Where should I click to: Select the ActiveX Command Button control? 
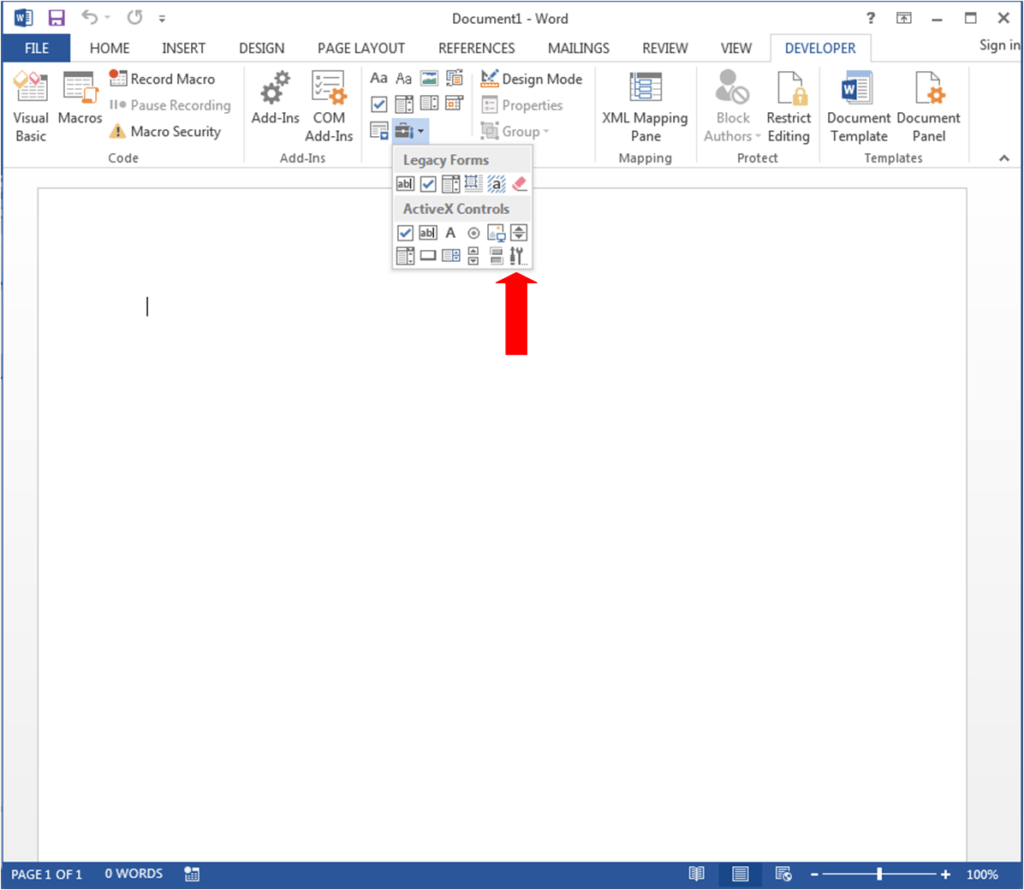pyautogui.click(x=428, y=255)
